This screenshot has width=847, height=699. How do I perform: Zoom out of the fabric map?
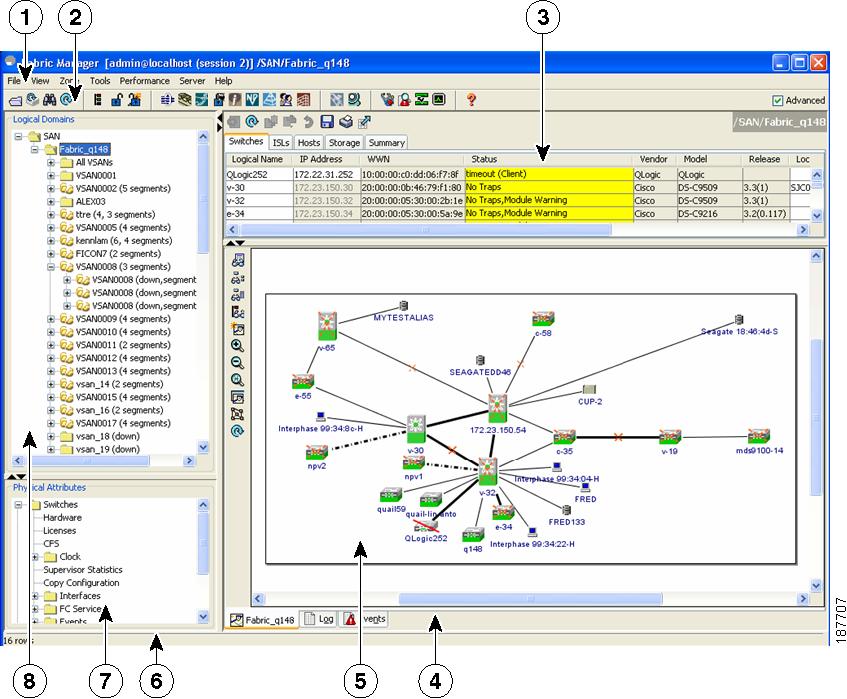pyautogui.click(x=237, y=363)
